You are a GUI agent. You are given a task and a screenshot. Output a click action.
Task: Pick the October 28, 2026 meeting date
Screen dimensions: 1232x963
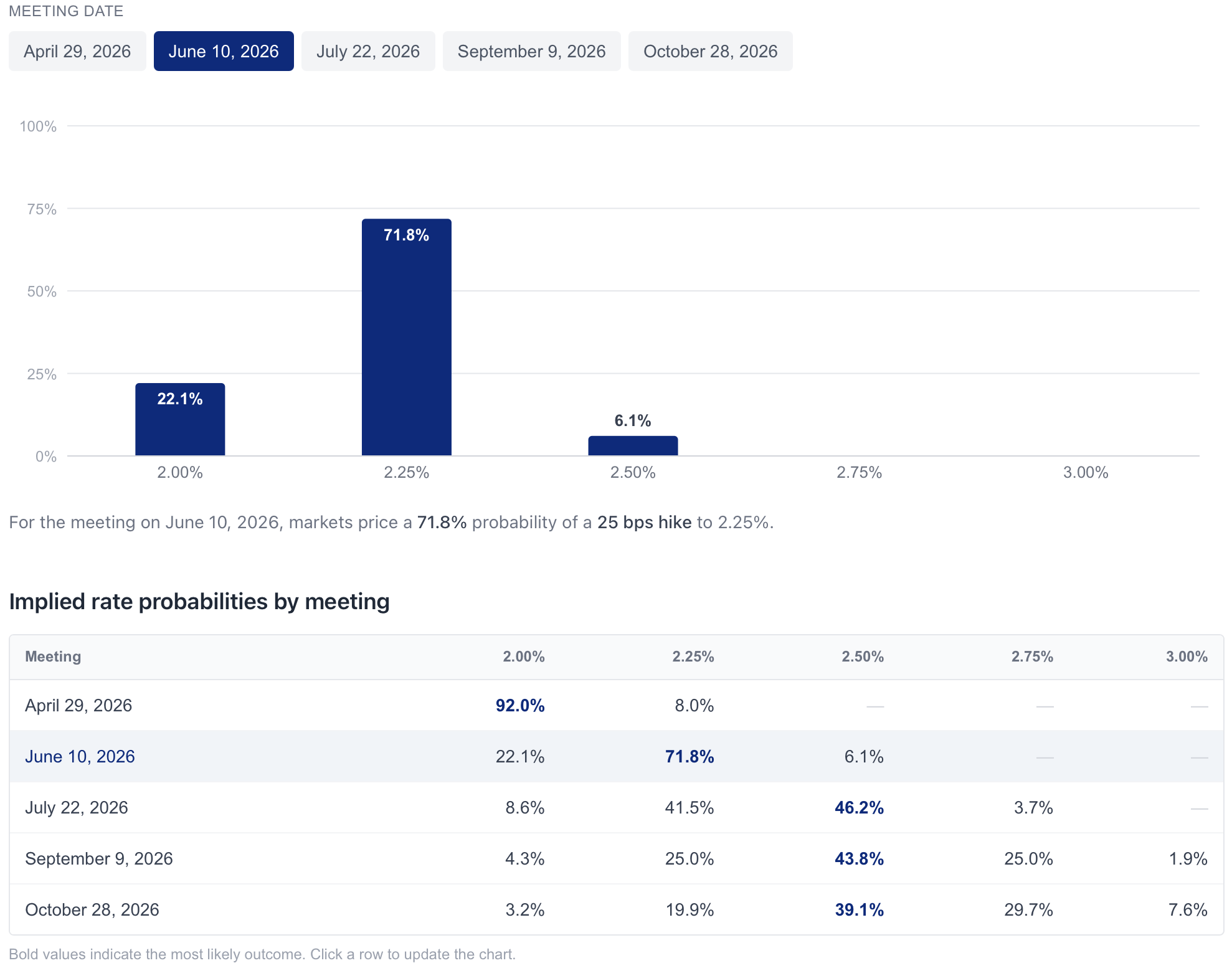pyautogui.click(x=710, y=51)
